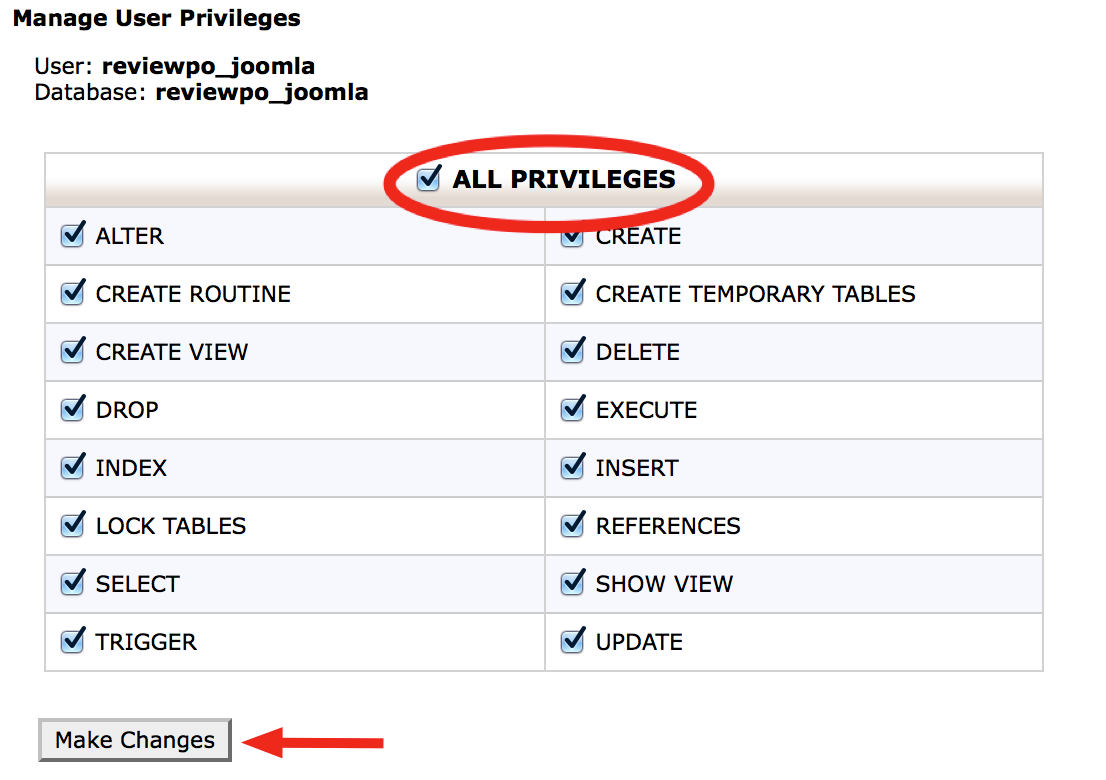1106x780 pixels.
Task: Uncheck the DELETE privilege checkbox
Action: point(572,351)
